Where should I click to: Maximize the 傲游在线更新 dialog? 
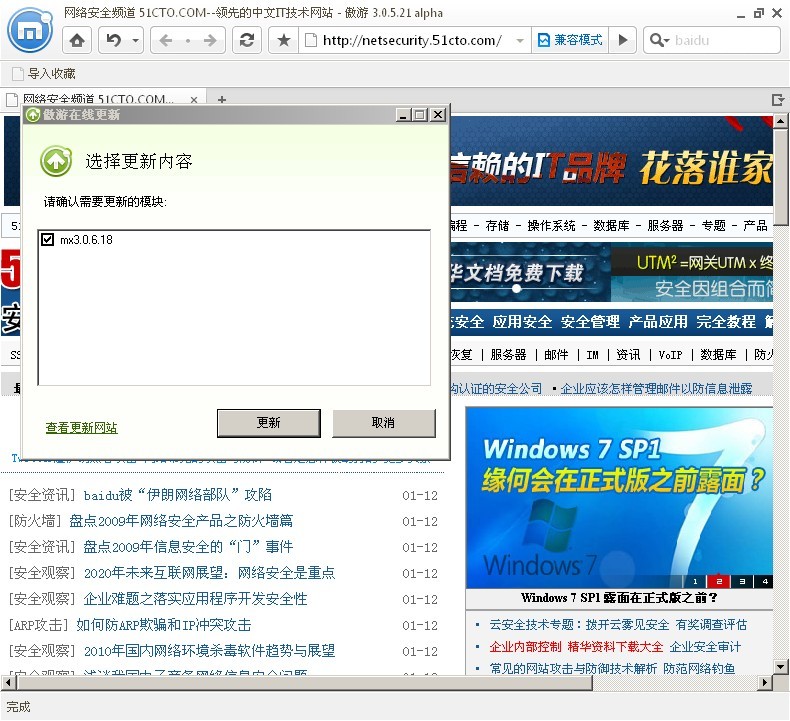(420, 115)
